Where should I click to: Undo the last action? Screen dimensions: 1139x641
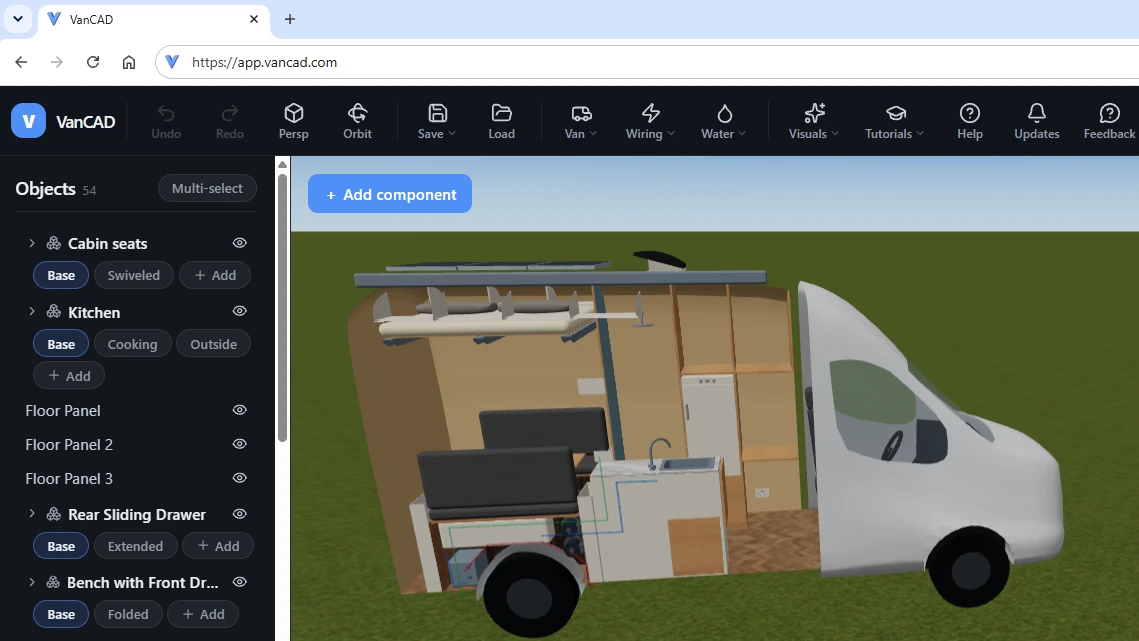pyautogui.click(x=166, y=121)
